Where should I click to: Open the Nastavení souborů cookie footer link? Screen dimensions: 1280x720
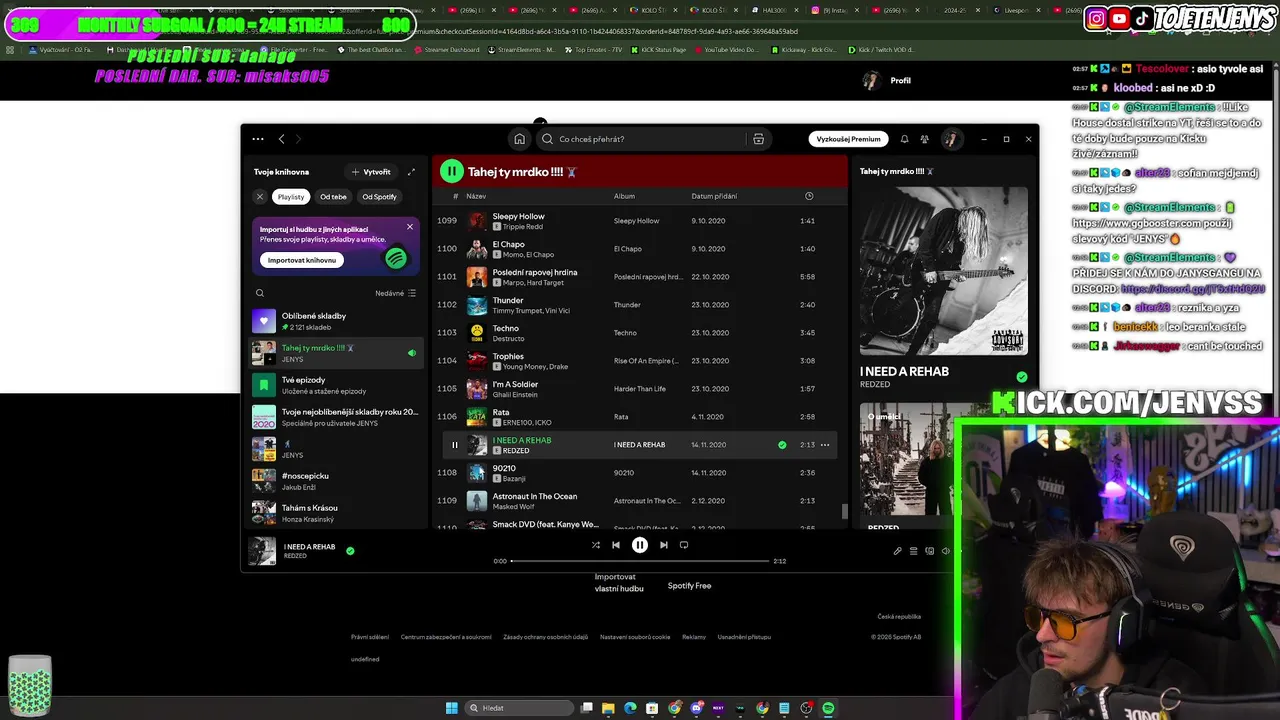point(635,637)
